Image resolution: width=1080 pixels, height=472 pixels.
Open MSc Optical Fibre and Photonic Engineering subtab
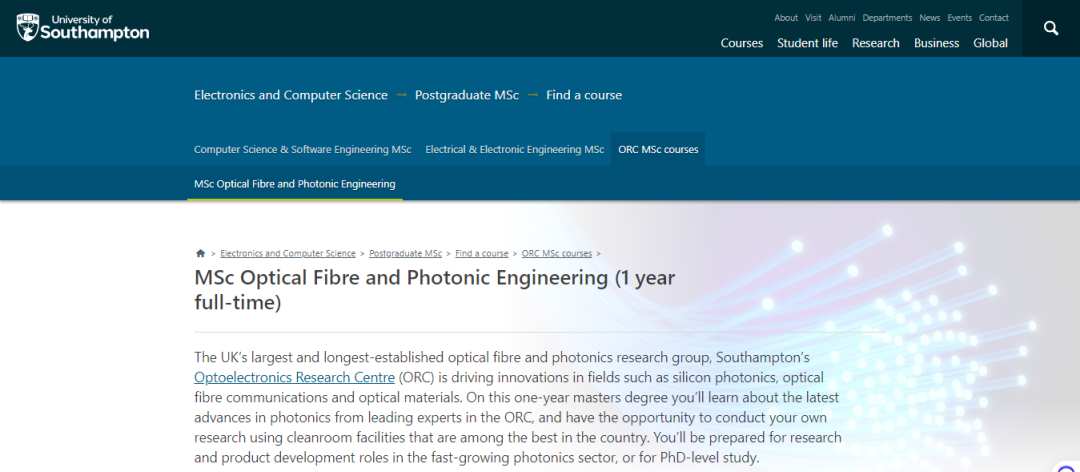point(294,184)
